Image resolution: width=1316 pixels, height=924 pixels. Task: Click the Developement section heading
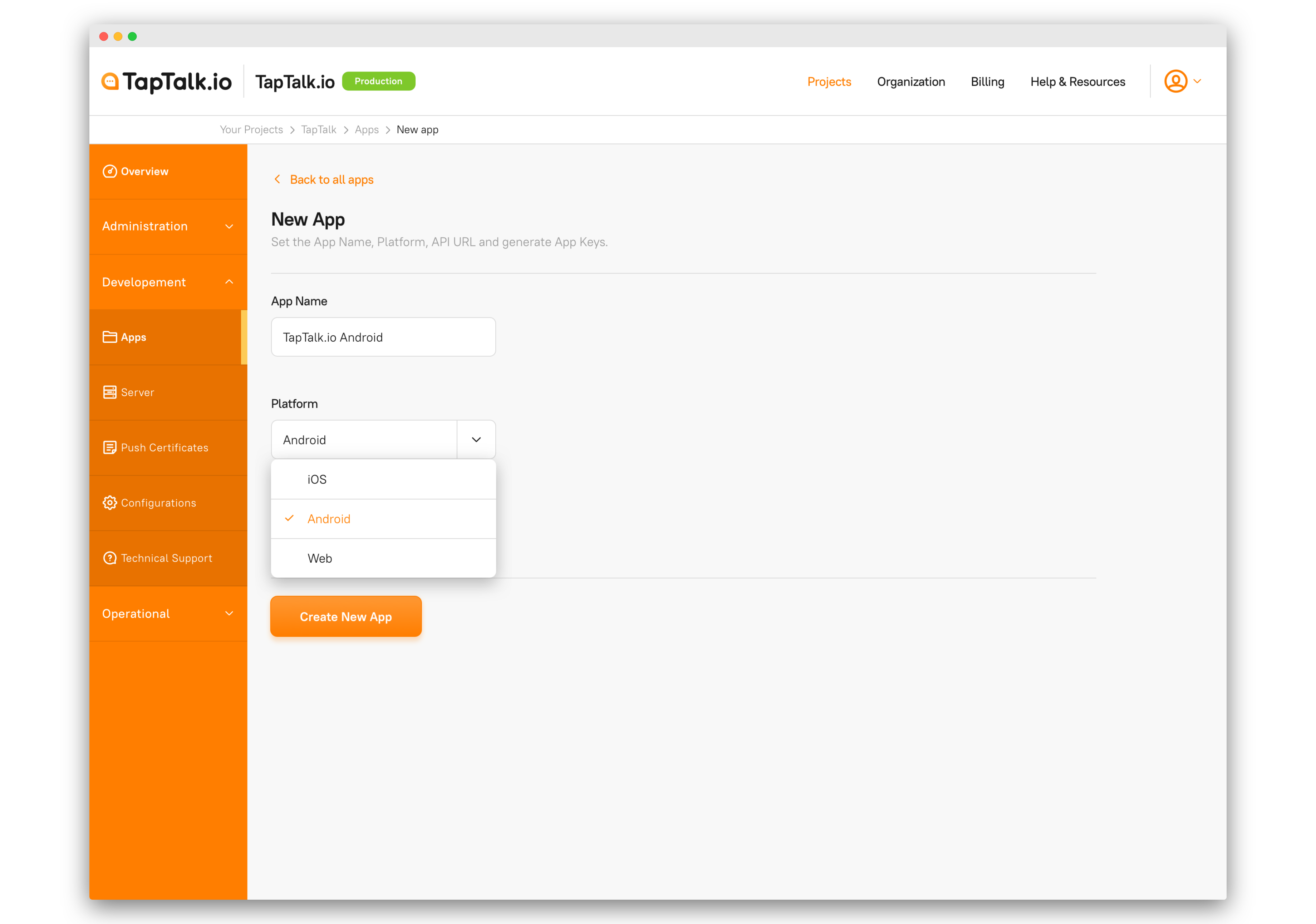point(144,282)
